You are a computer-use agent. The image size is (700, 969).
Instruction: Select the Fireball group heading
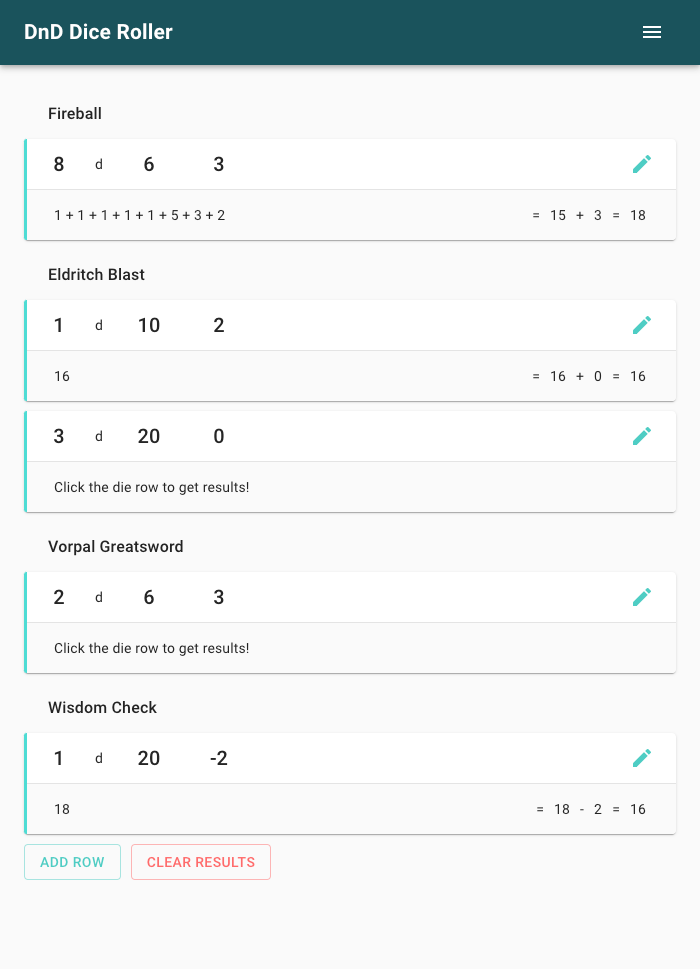pos(75,114)
